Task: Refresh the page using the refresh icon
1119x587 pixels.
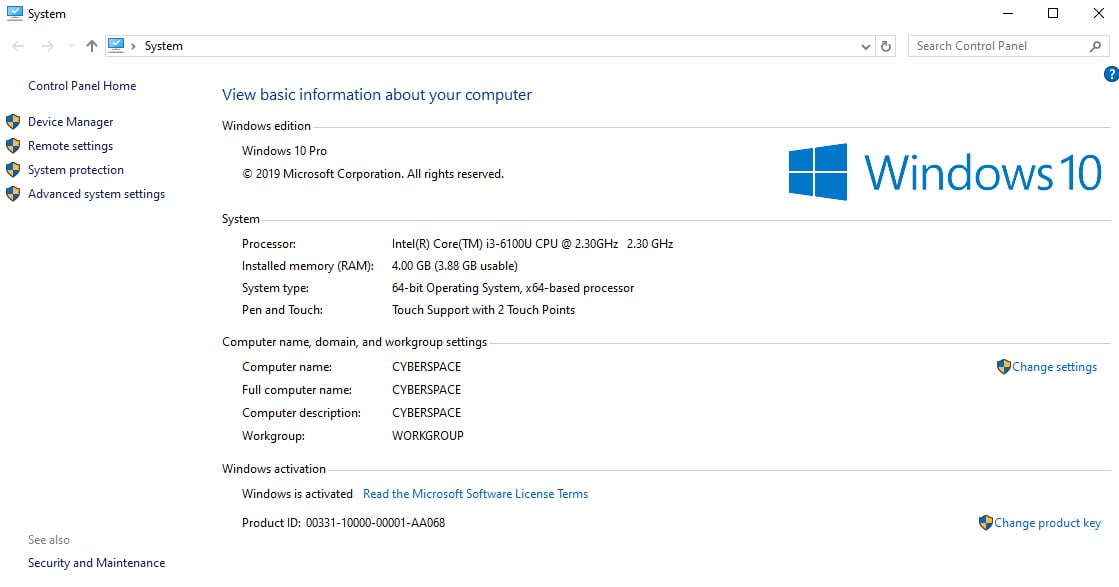Action: click(886, 45)
